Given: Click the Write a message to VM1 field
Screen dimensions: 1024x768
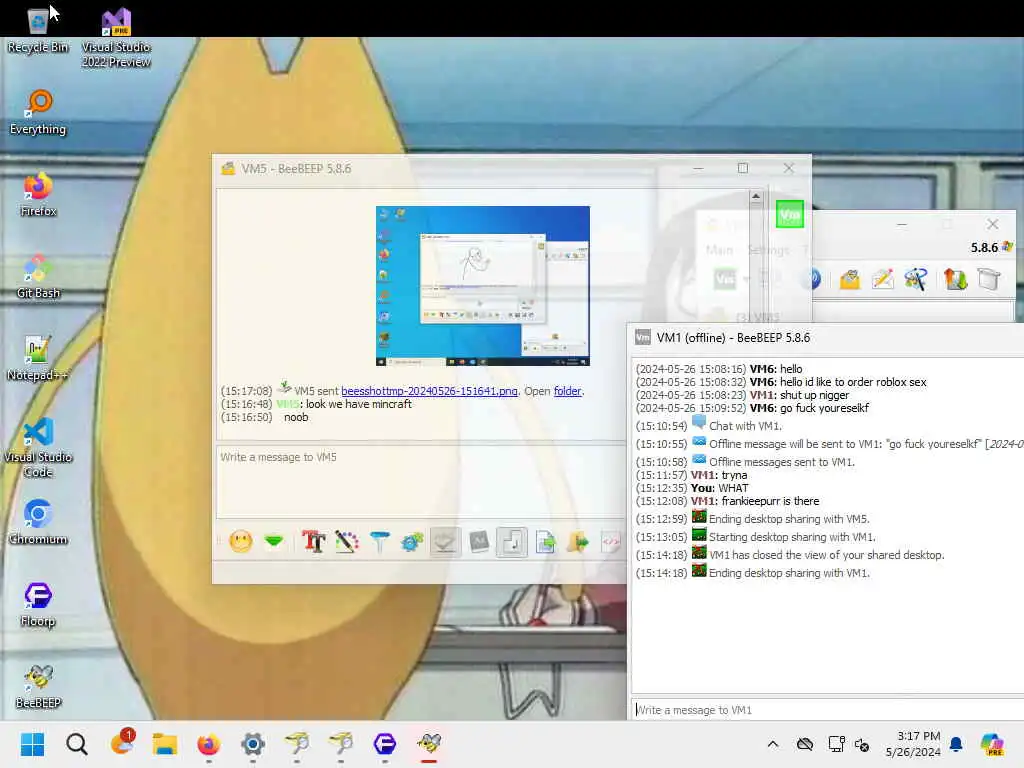Looking at the screenshot, I should click(827, 710).
